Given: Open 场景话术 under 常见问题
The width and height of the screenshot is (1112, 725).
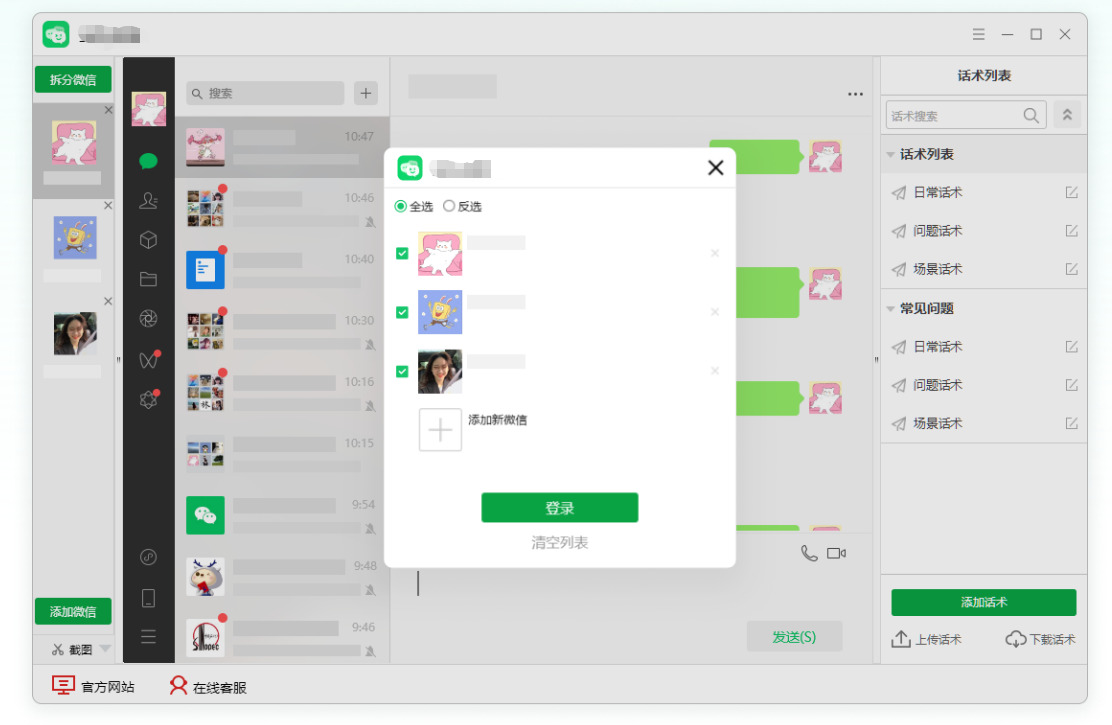Looking at the screenshot, I should click(938, 424).
